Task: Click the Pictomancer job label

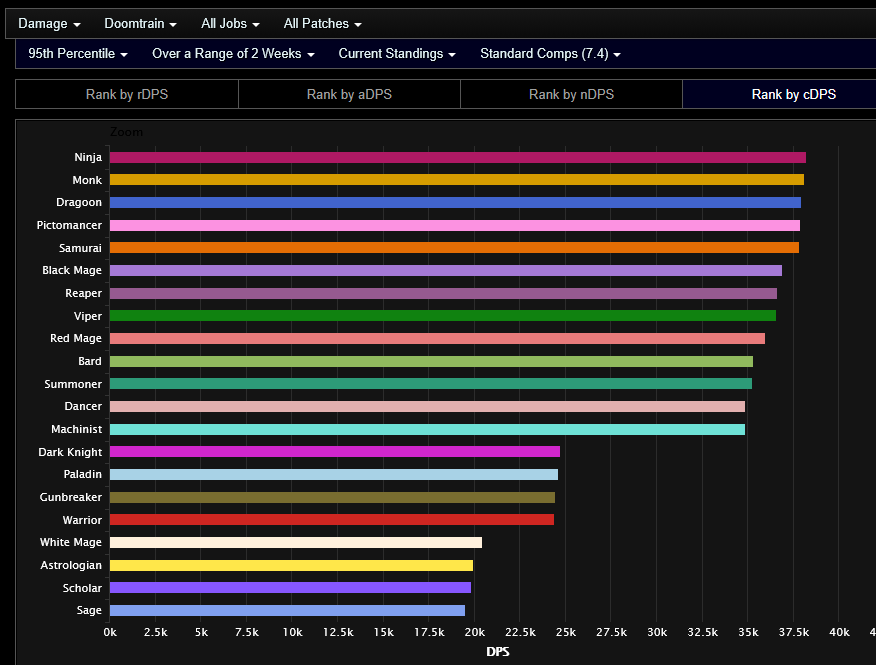Action: [x=69, y=225]
